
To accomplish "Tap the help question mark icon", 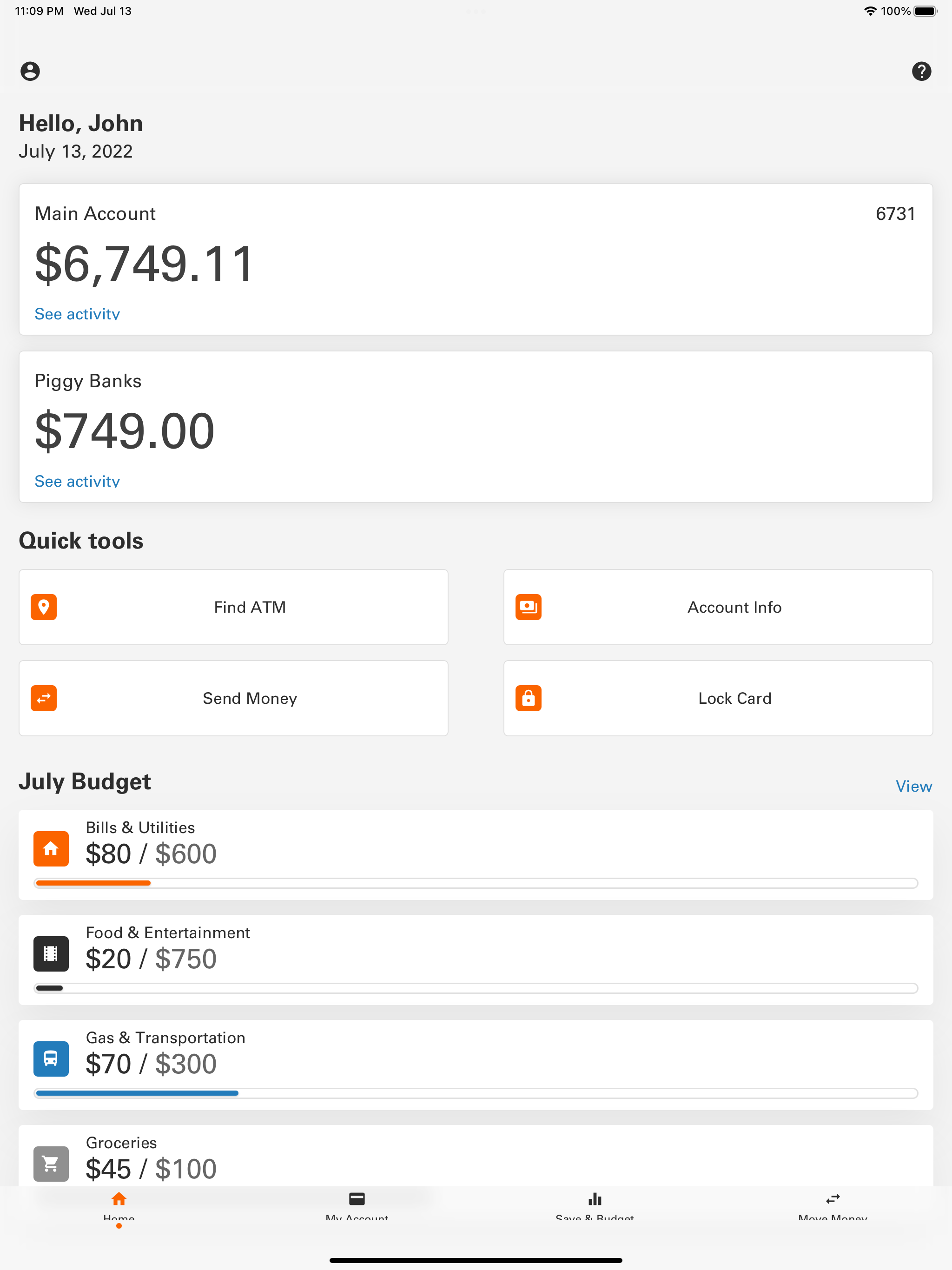I will point(921,71).
